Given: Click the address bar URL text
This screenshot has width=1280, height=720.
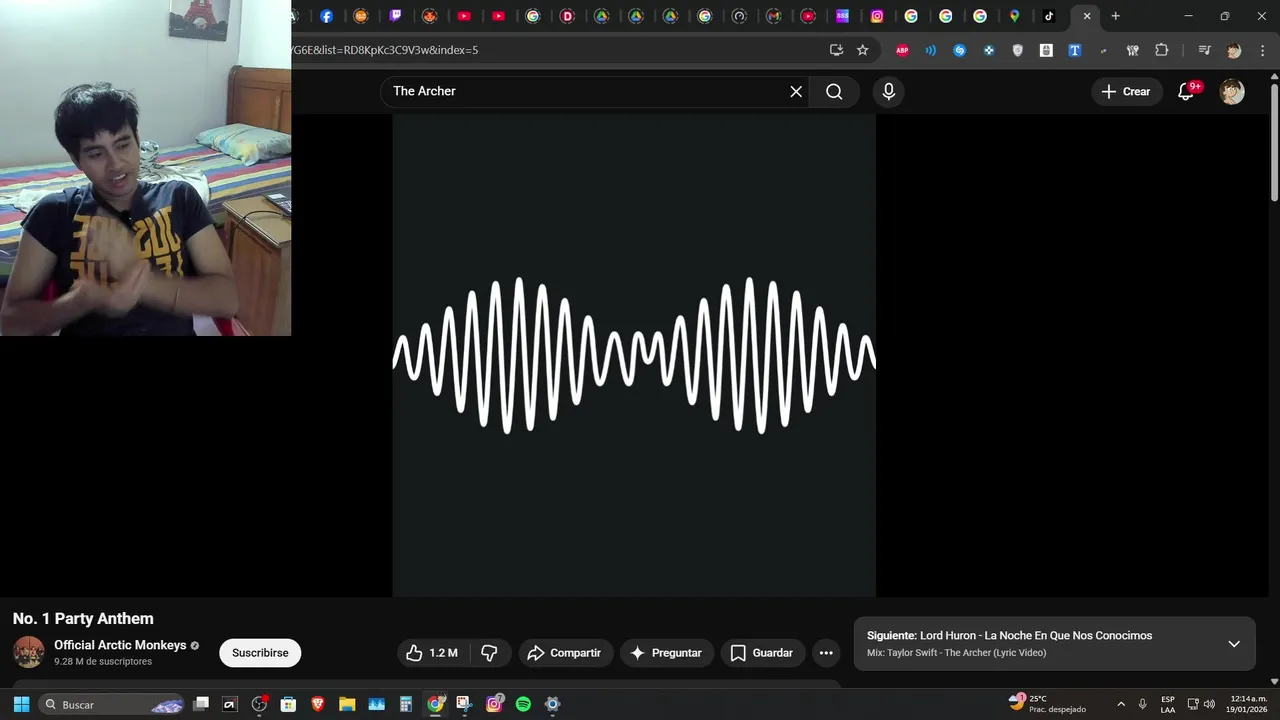Looking at the screenshot, I should pyautogui.click(x=385, y=50).
